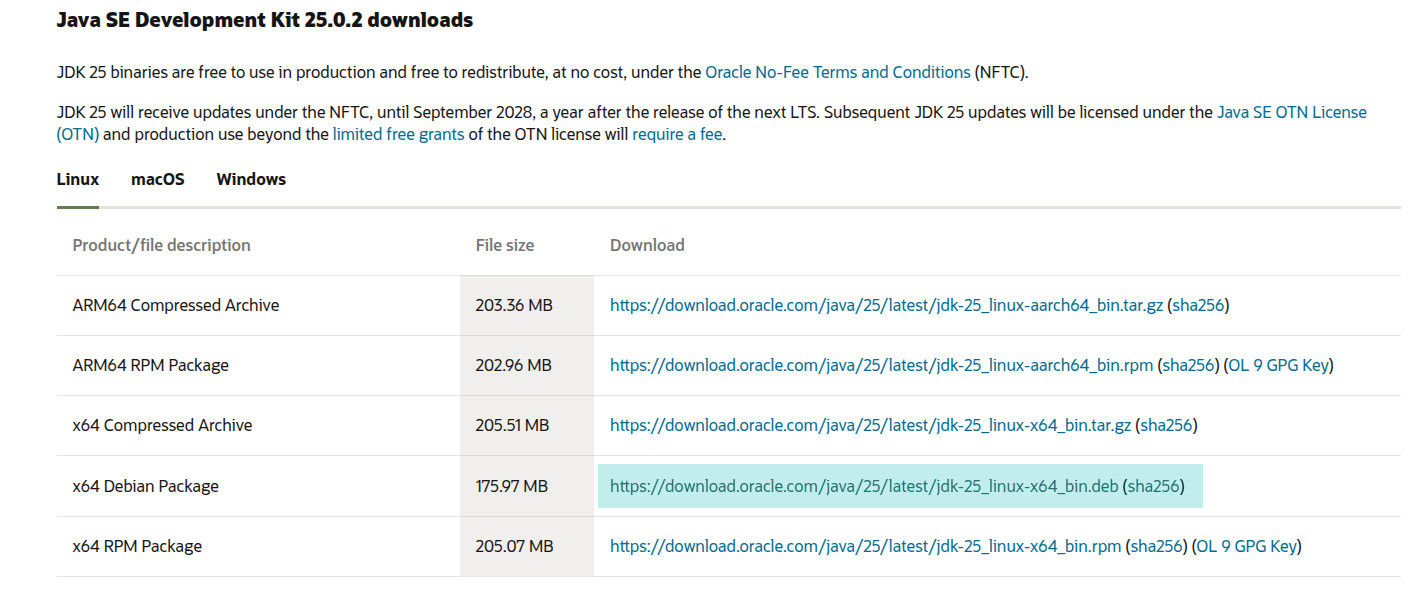Download the x64 Debian Package .deb
Viewport: 1411px width, 597px height.
(x=864, y=486)
